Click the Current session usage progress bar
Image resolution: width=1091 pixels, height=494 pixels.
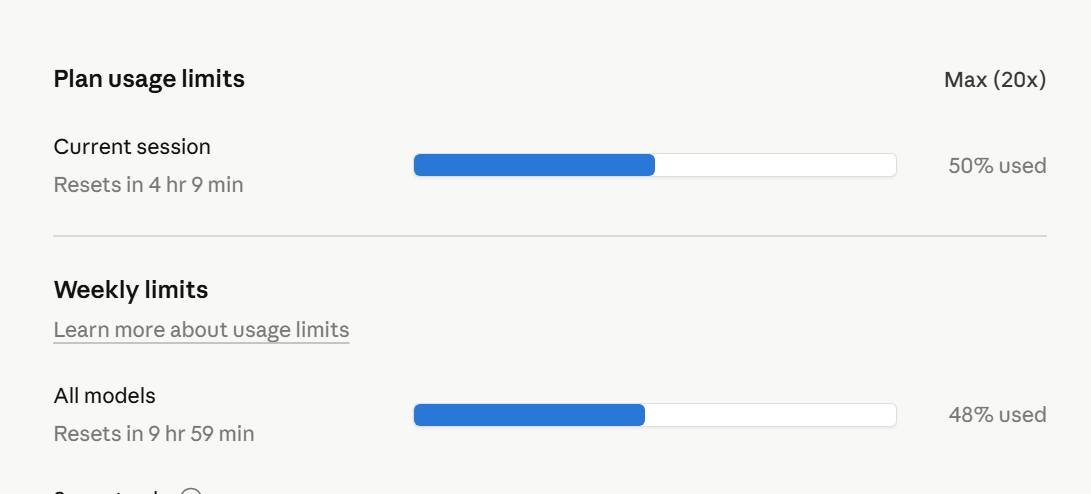(655, 165)
